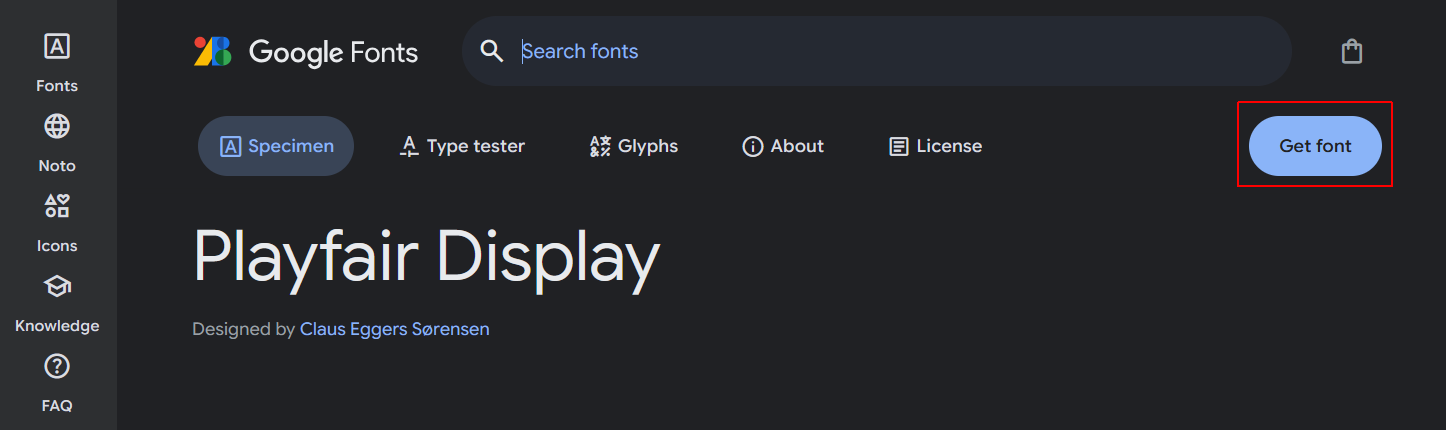
Task: Open the FAQ question mark page
Action: (x=57, y=382)
